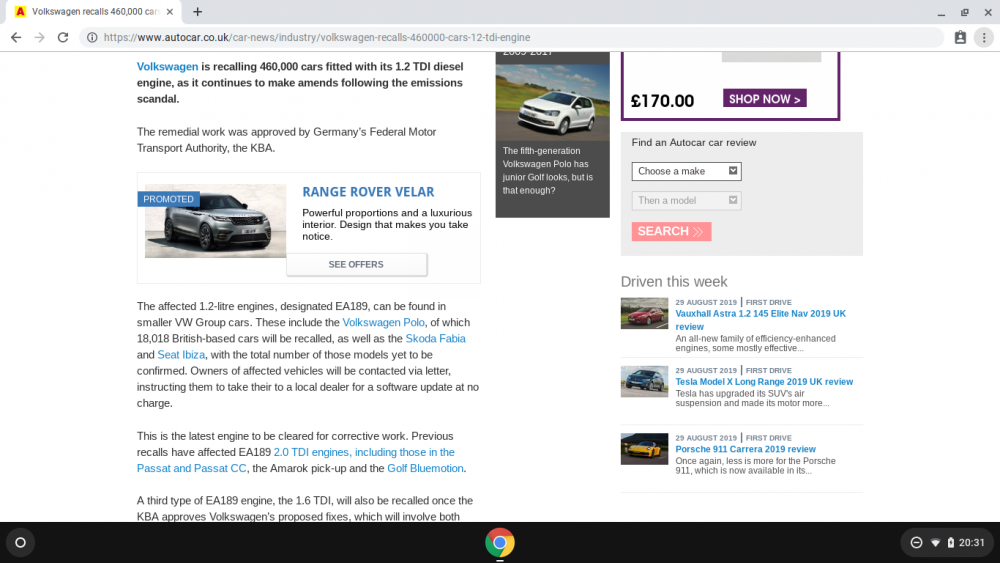1000x563 pixels.
Task: Click the SEARCH button for car reviews
Action: [x=671, y=231]
